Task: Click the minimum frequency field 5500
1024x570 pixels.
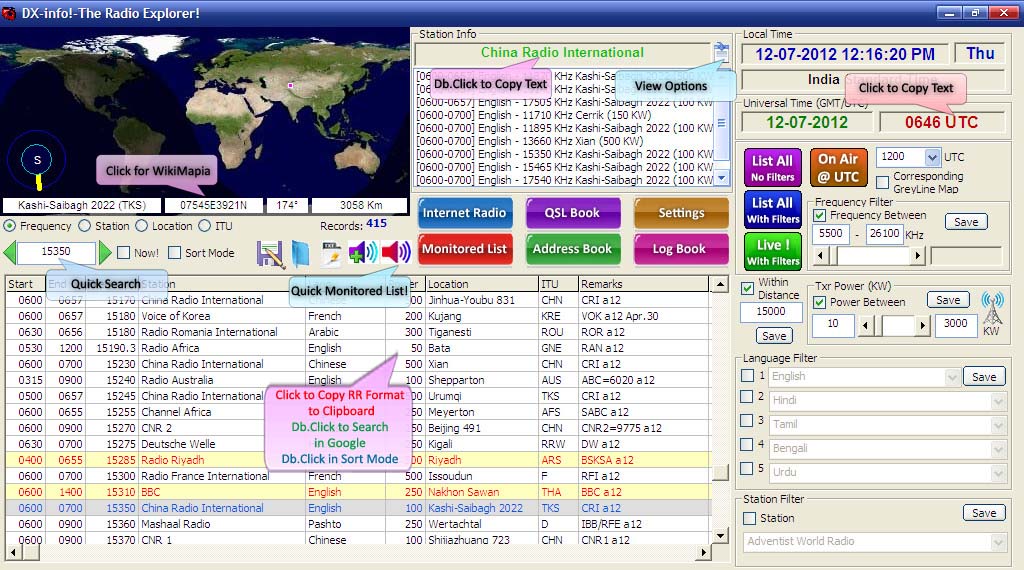Action: click(831, 233)
